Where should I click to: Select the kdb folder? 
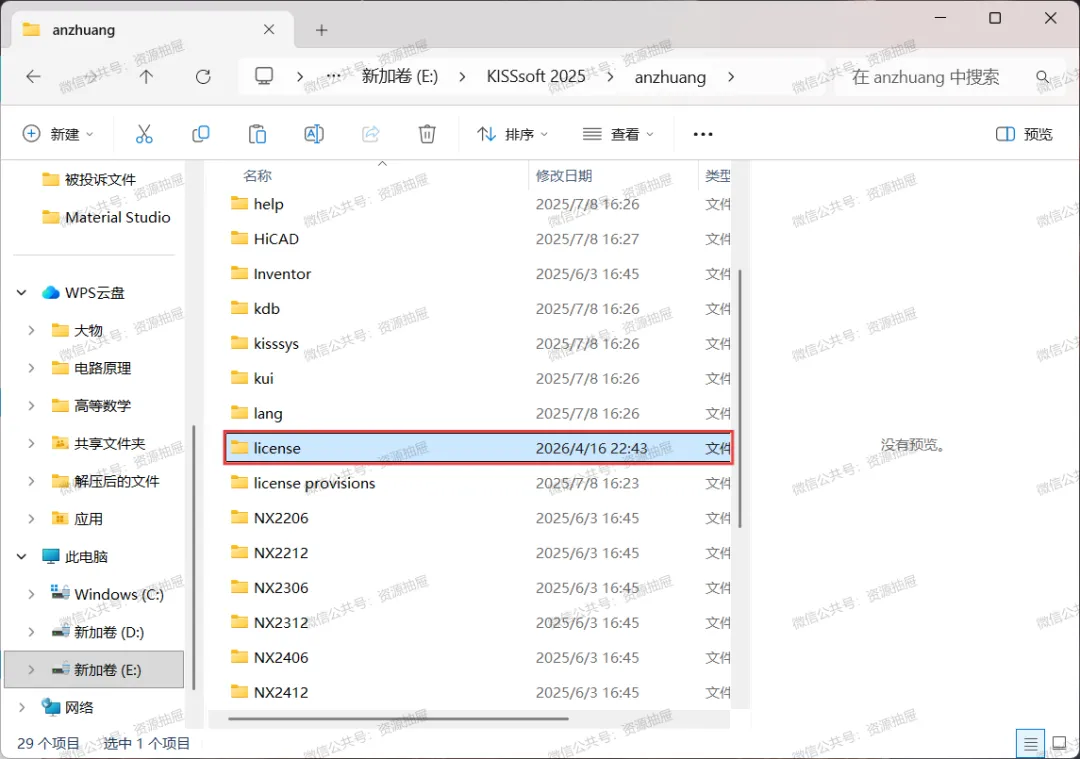(267, 309)
